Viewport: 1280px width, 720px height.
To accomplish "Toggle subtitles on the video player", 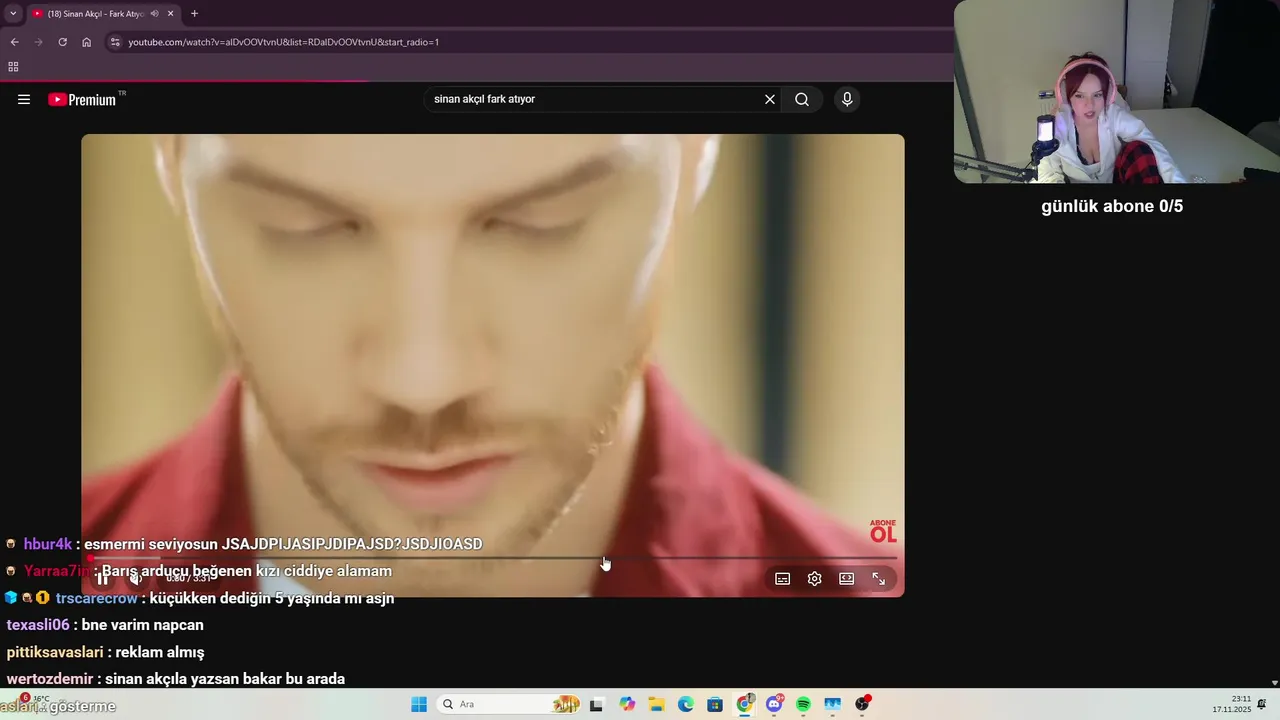I will click(783, 578).
